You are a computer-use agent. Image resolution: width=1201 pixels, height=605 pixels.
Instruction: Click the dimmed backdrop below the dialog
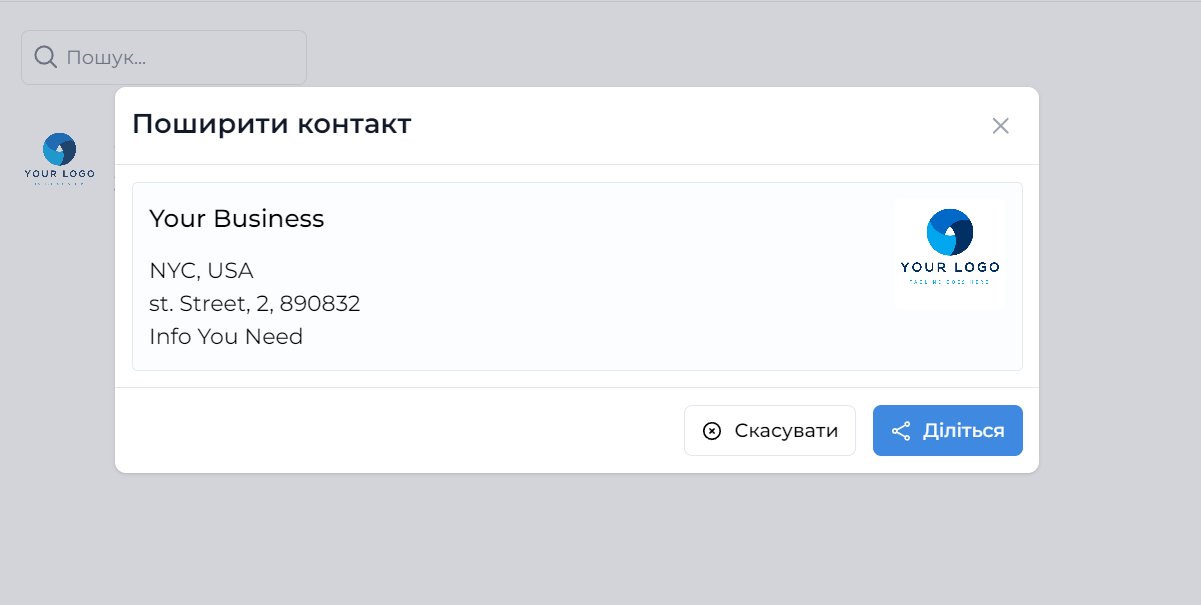click(600, 540)
